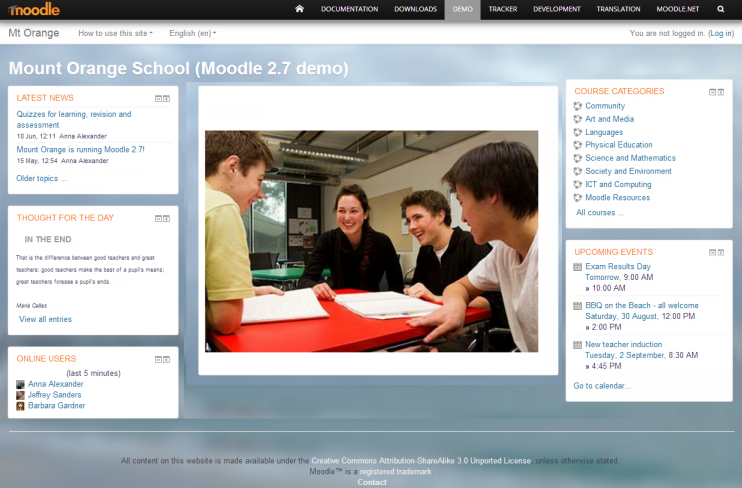Screen dimensions: 742x488
Task: Click Tuesday, 2 September date link
Action: pyautogui.click(x=625, y=355)
